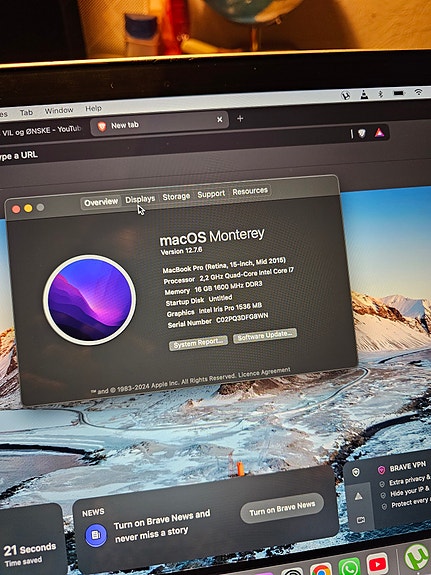431x575 pixels.
Task: Click the System Report button
Action: click(x=198, y=343)
